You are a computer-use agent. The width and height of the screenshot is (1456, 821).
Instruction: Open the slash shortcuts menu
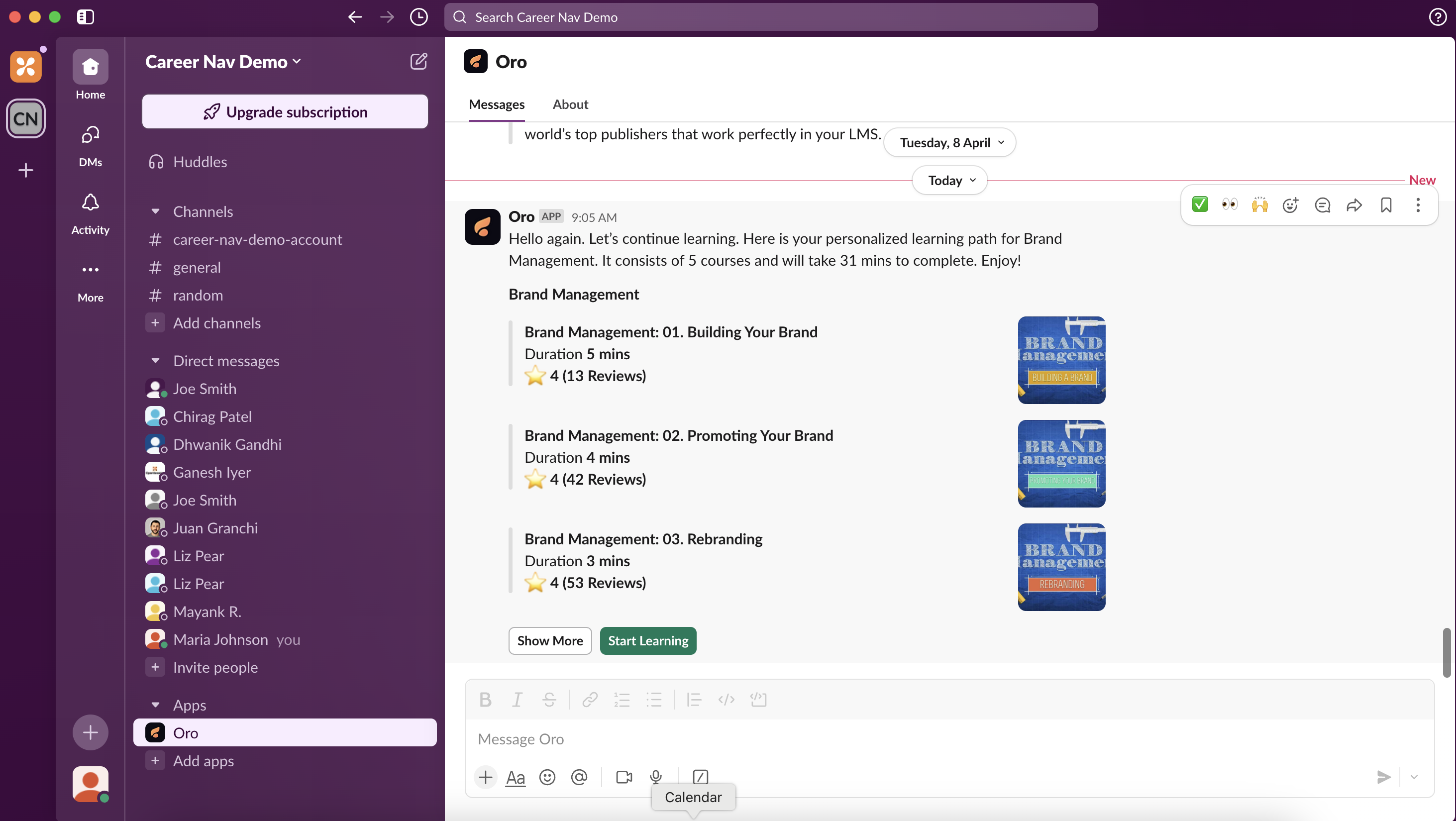point(700,777)
